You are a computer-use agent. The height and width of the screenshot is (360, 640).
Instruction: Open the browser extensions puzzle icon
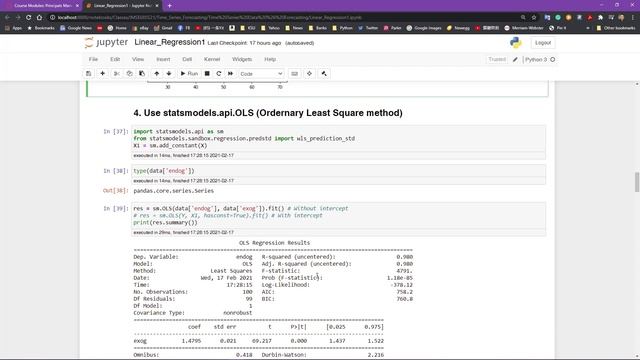coord(600,18)
